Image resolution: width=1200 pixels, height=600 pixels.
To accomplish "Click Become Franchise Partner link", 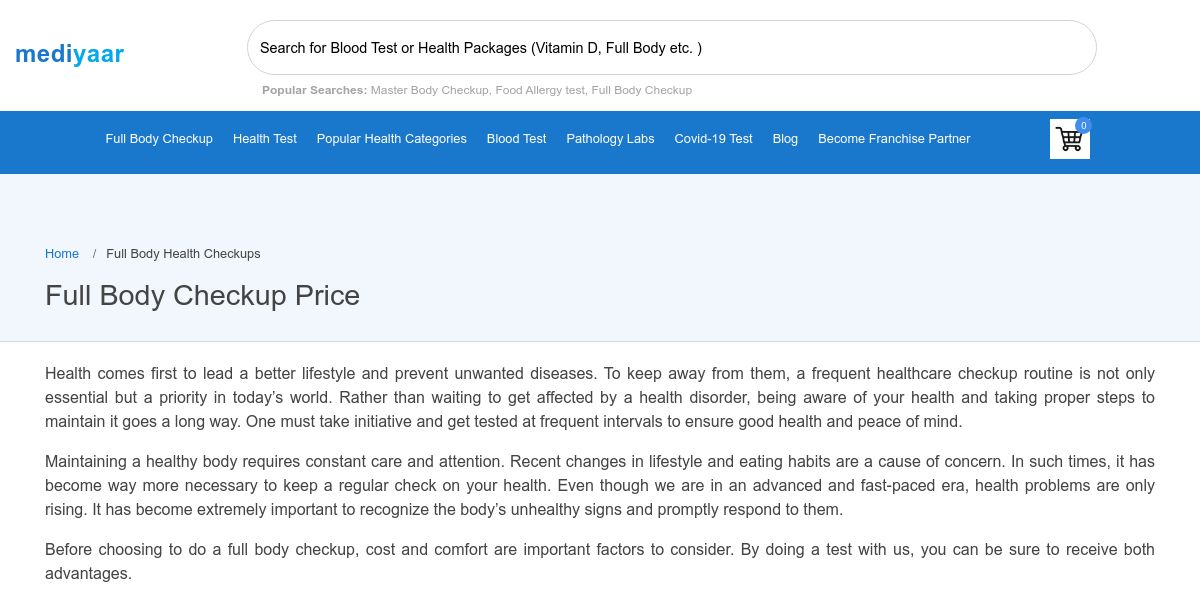I will coord(894,139).
